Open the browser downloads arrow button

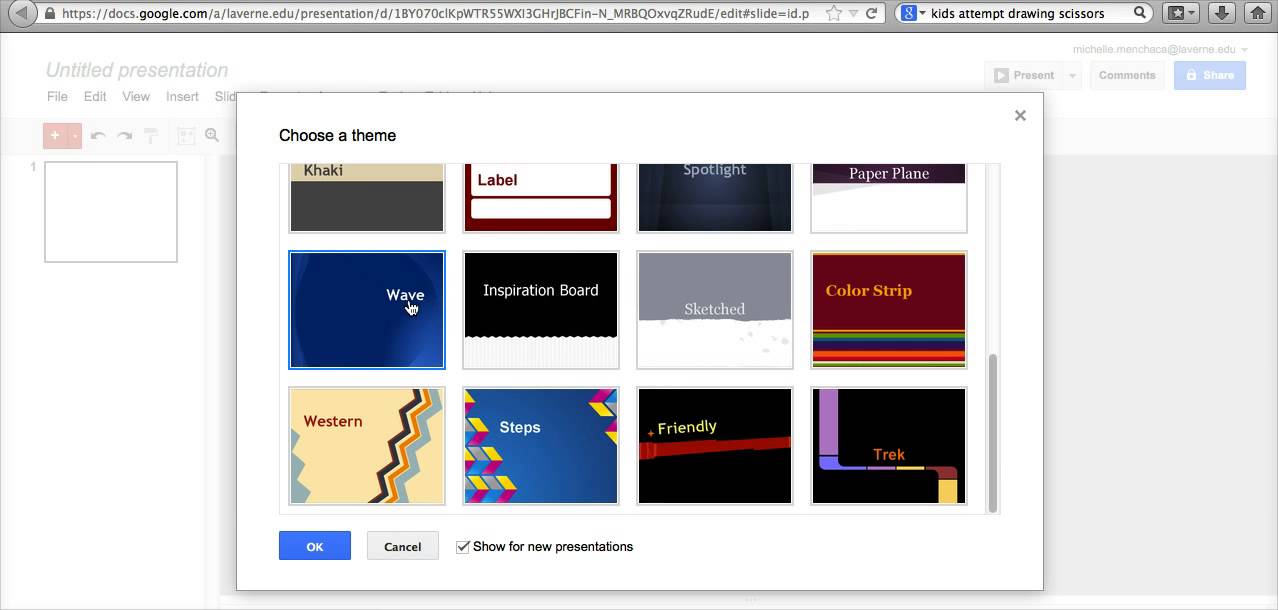[1221, 13]
